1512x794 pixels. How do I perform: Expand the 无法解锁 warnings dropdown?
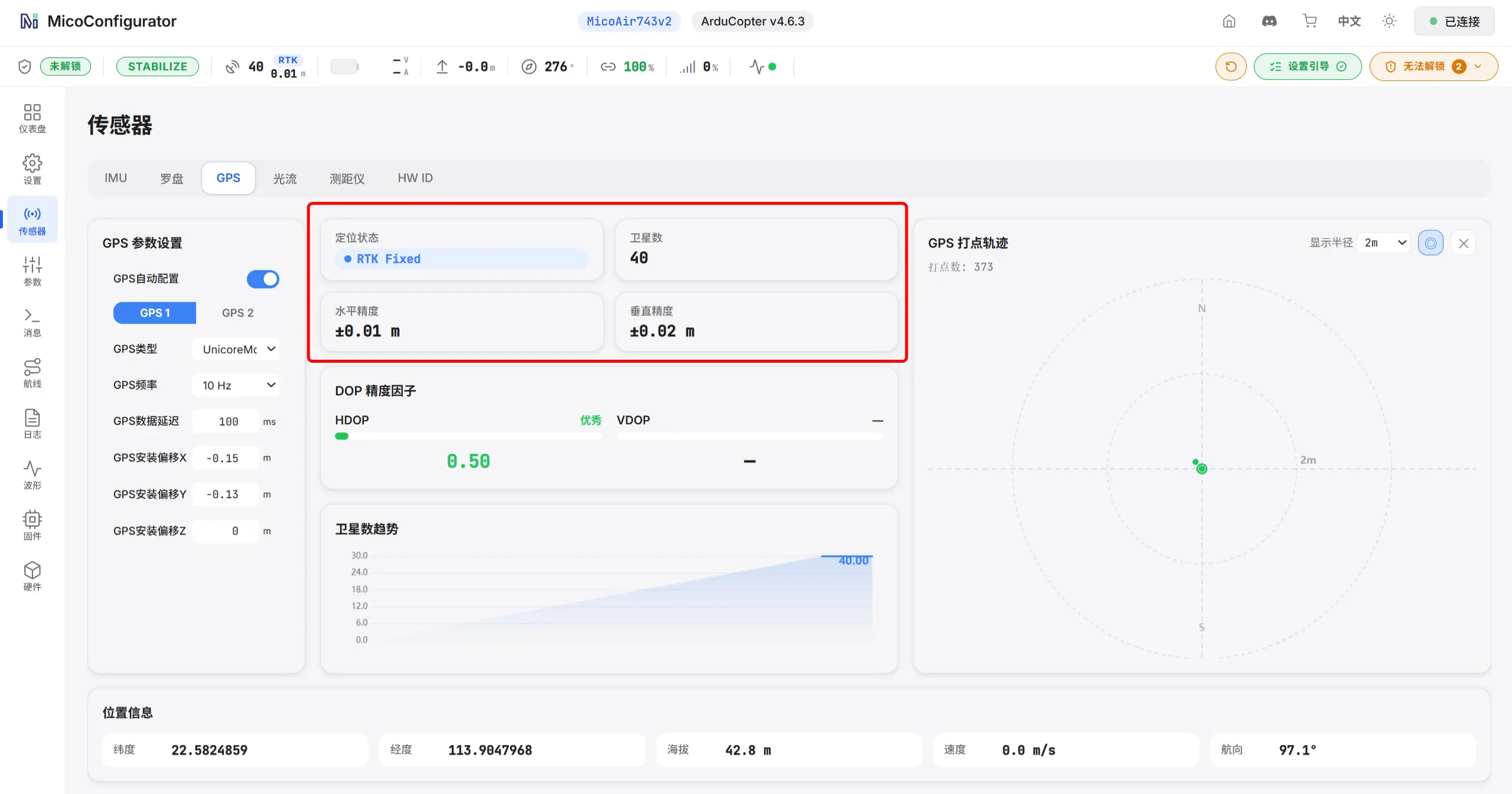tap(1433, 66)
